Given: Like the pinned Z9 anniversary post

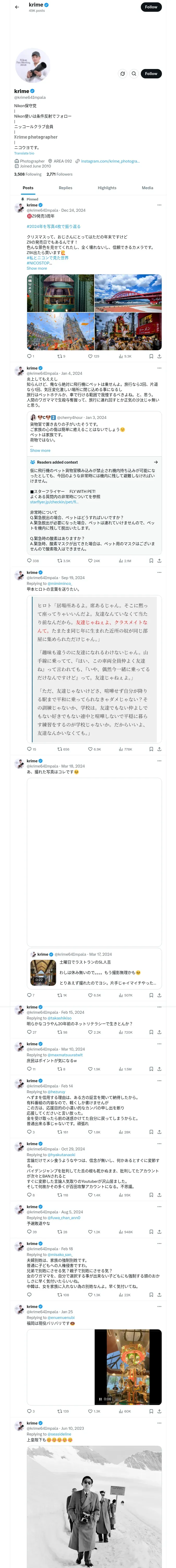Looking at the screenshot, I should [90, 356].
